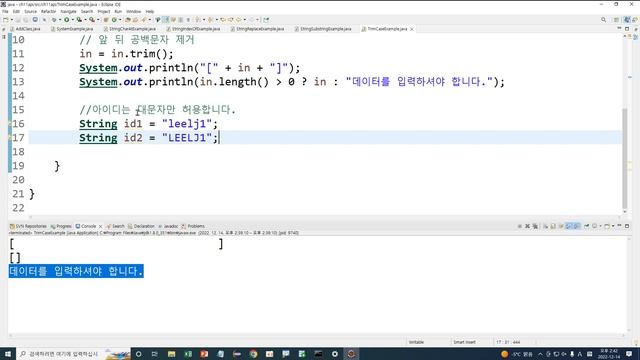Screen dimensions: 640x360
Task: Switch to the Java perspective icon
Action: [627, 20]
